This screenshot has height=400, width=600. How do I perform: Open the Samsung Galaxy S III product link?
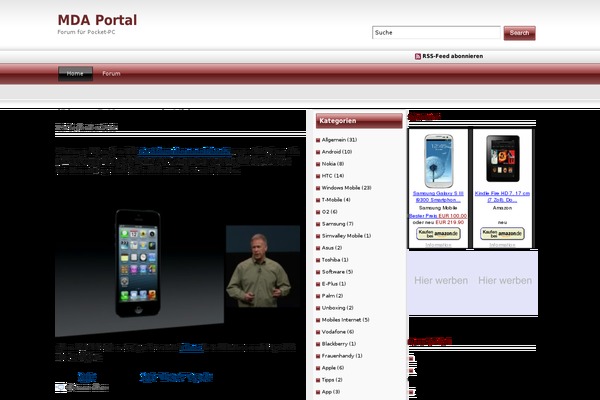tap(438, 196)
